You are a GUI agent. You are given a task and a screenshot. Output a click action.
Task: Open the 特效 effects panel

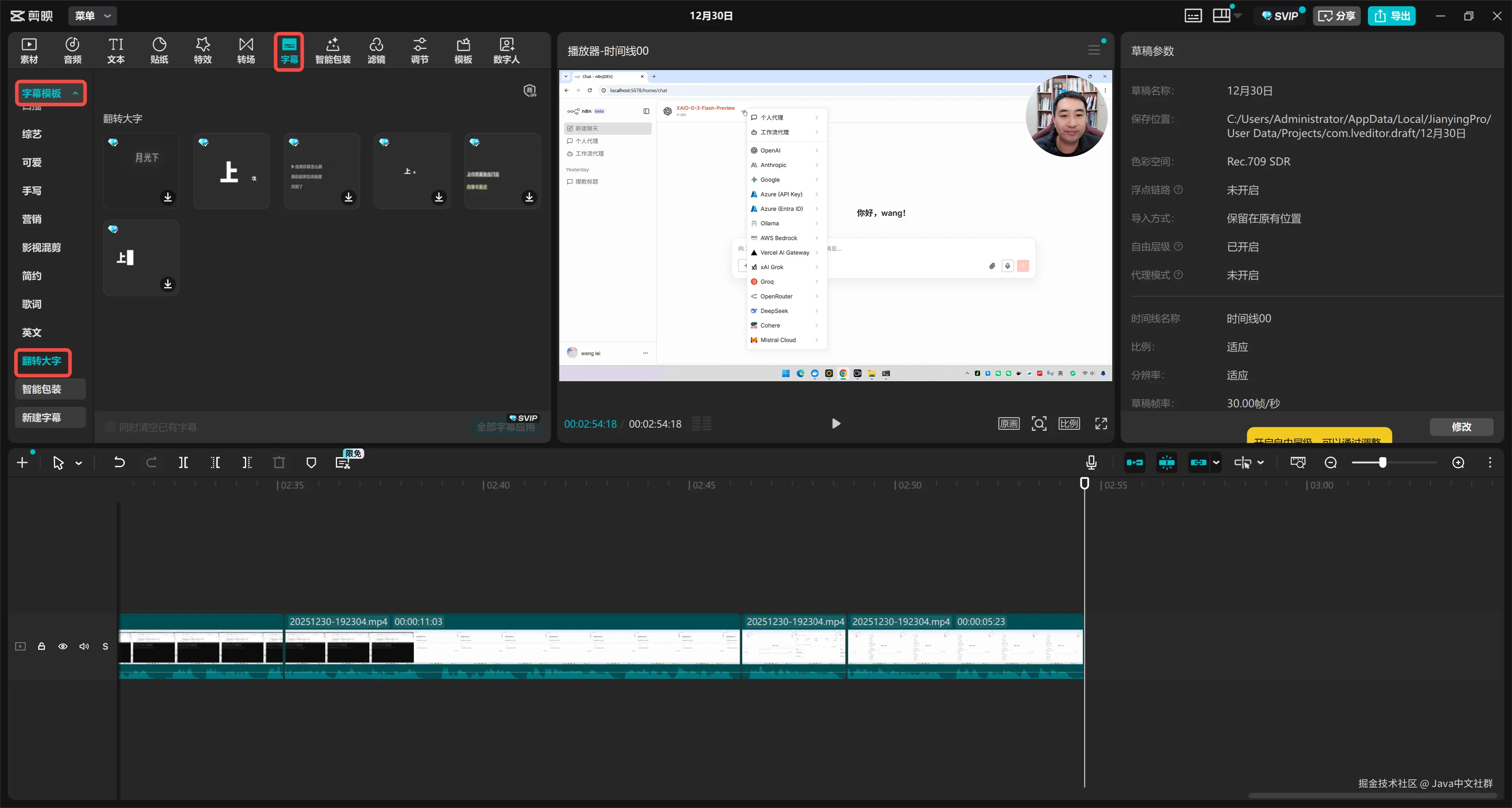202,50
